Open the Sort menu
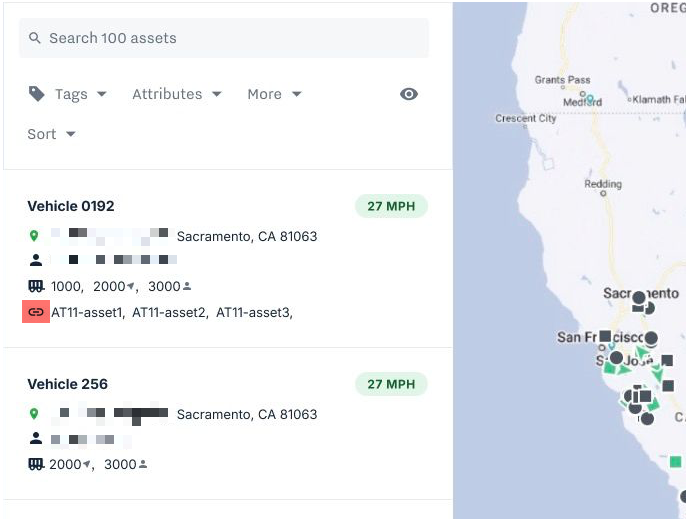Viewport: 688px width, 522px height. (51, 134)
